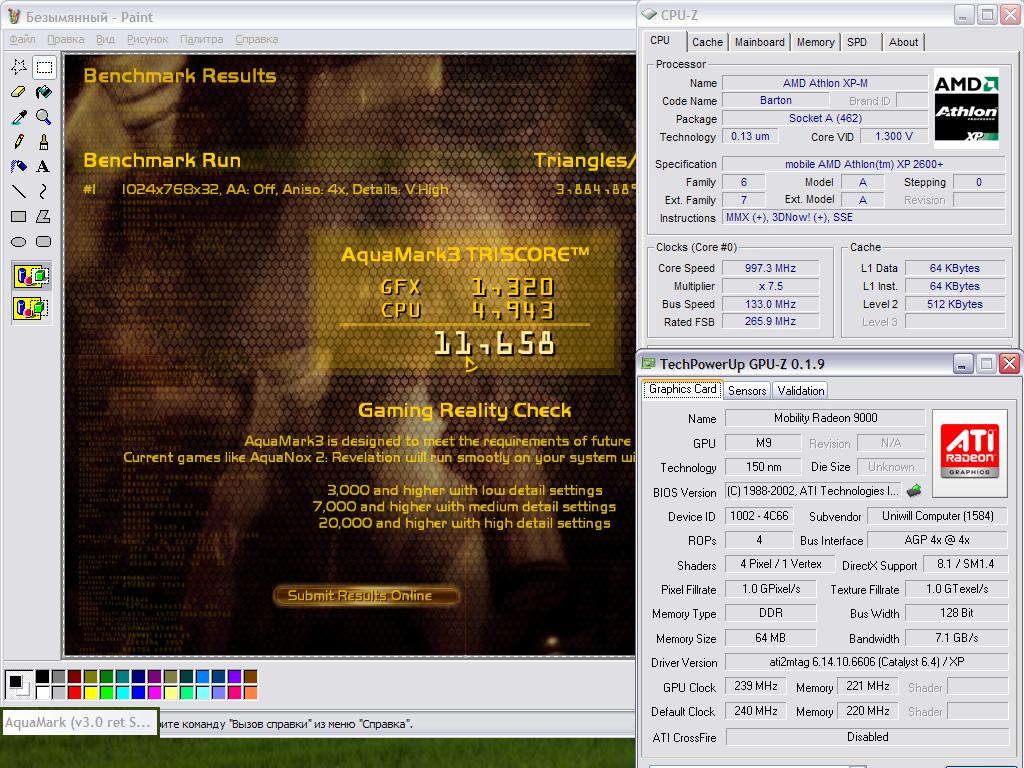1024x768 pixels.
Task: Open the Справка menu in Paint
Action: point(257,39)
